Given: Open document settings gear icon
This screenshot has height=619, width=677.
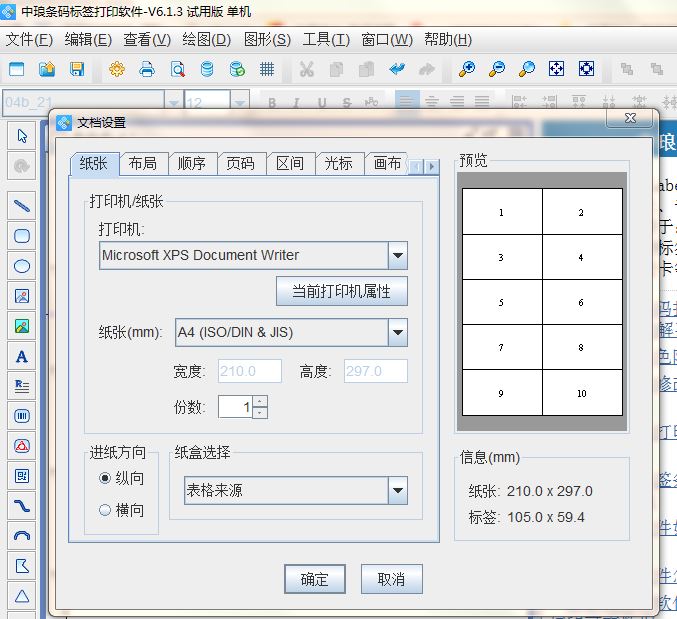Looking at the screenshot, I should (x=117, y=69).
